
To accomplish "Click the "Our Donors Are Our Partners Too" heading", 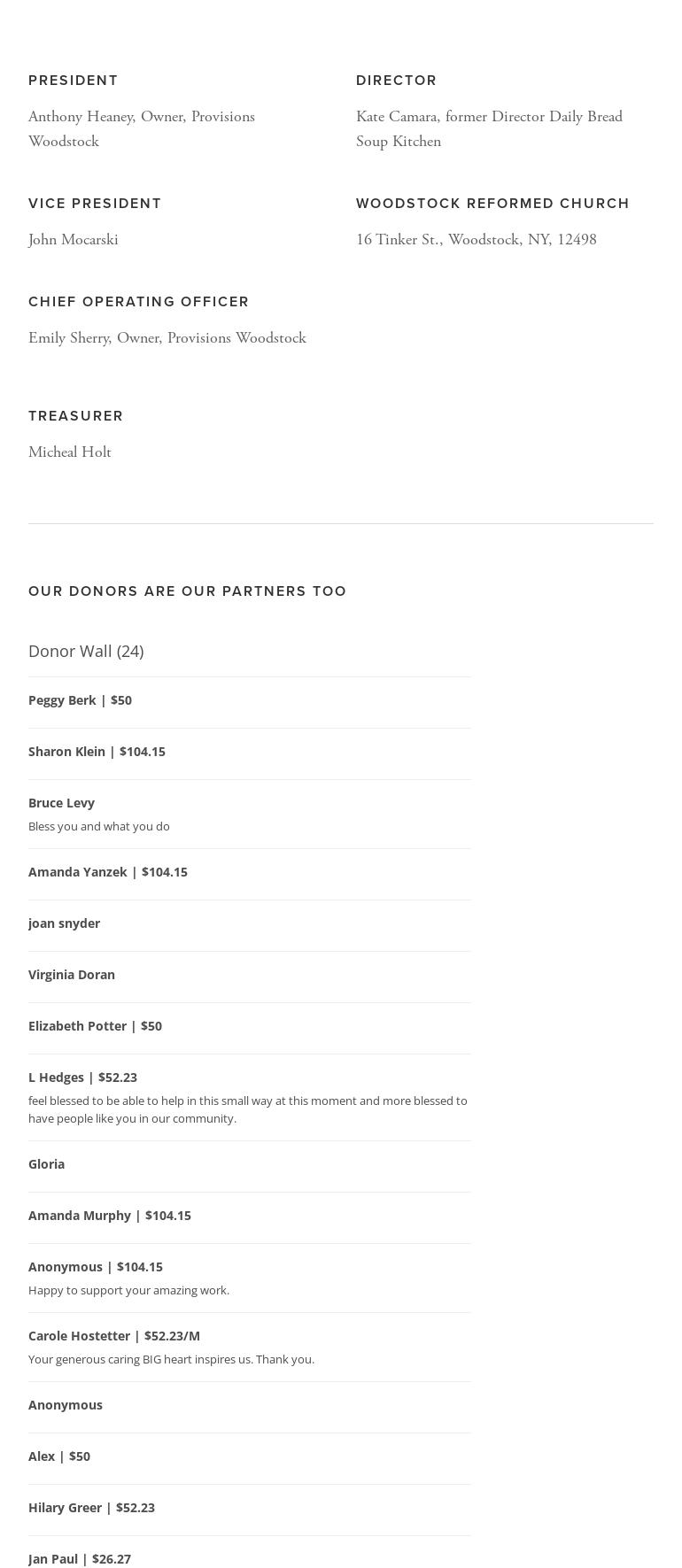I will click(x=188, y=591).
